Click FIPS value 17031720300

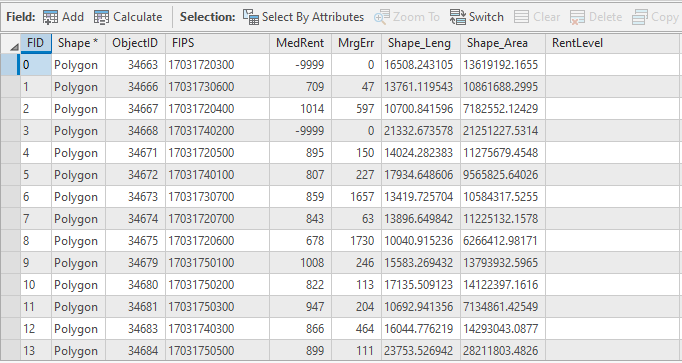(201, 65)
